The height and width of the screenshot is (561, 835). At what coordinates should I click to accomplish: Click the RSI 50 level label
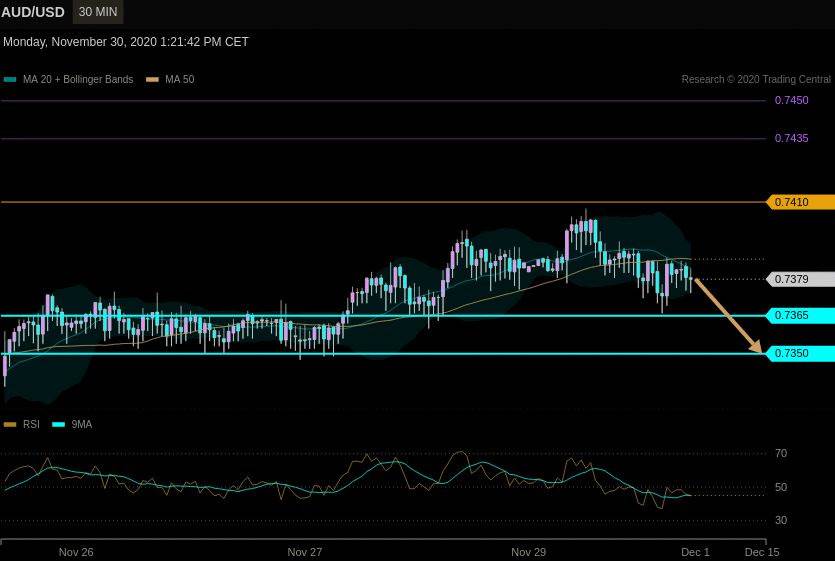click(x=781, y=487)
